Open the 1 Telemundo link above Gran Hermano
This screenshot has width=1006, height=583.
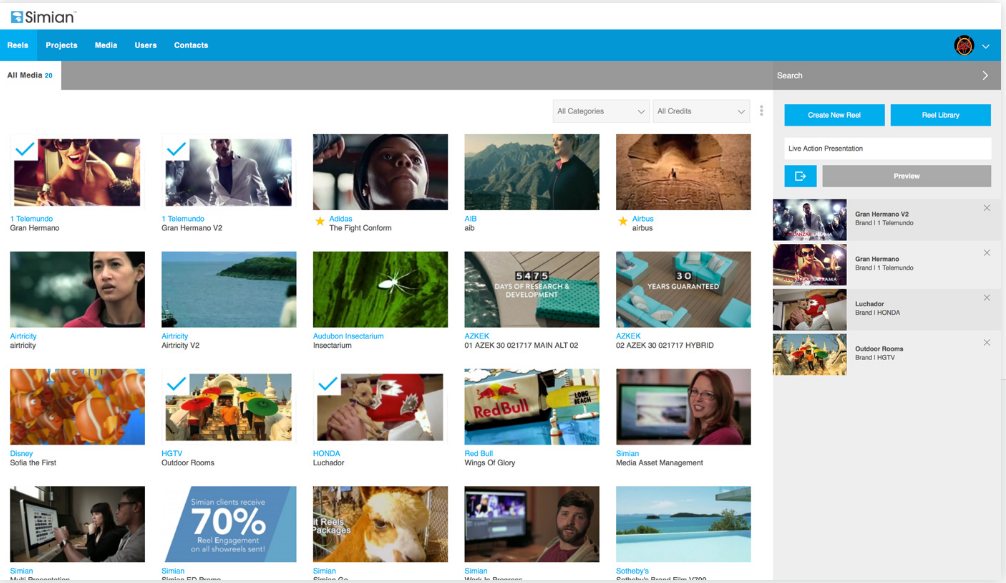coord(31,219)
